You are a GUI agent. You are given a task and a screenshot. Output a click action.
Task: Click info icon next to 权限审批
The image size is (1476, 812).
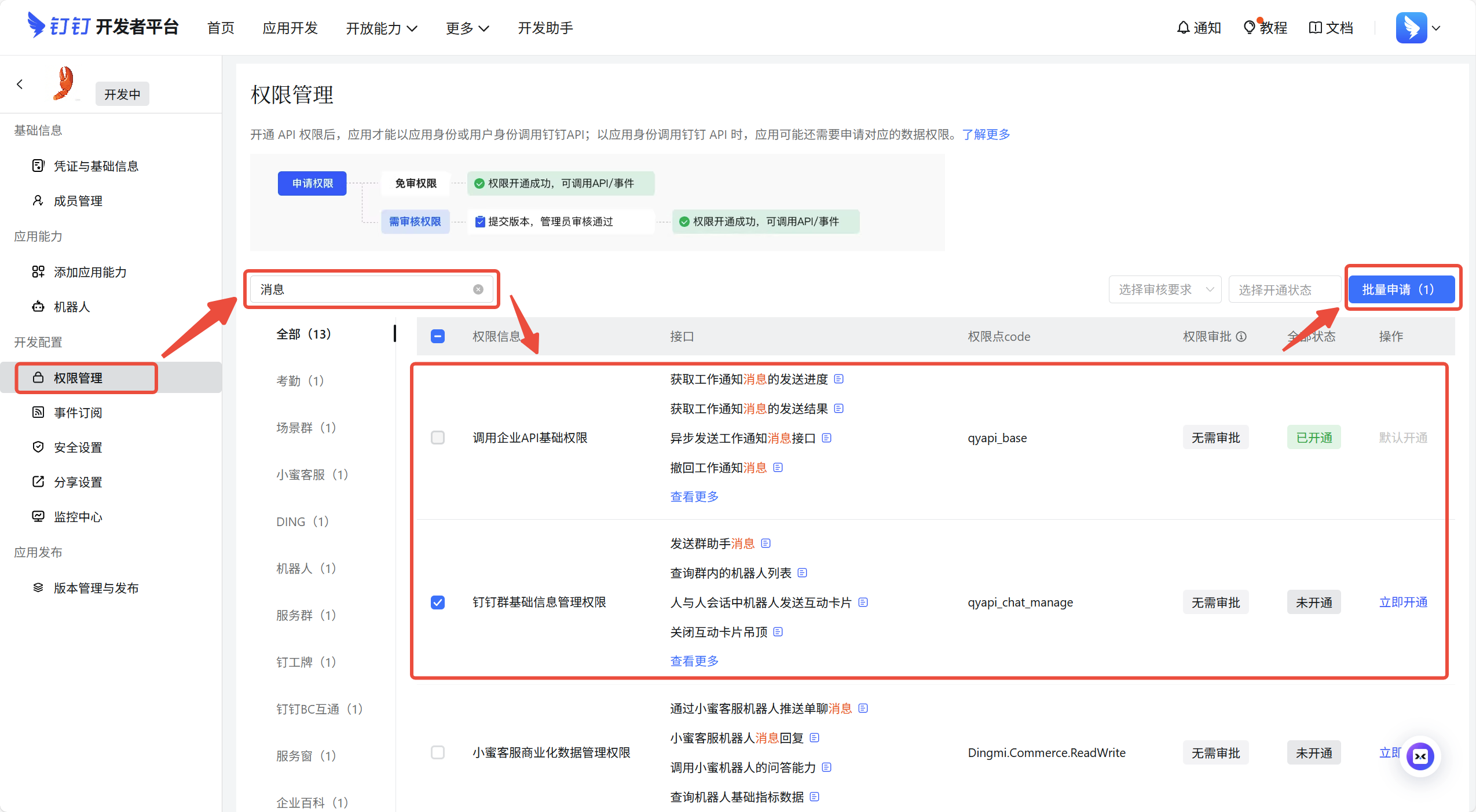tap(1241, 336)
